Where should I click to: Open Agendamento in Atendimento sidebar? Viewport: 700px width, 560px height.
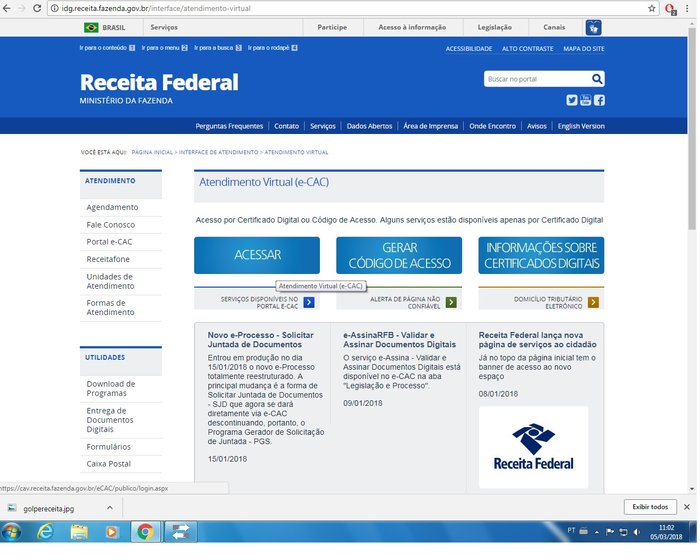112,207
